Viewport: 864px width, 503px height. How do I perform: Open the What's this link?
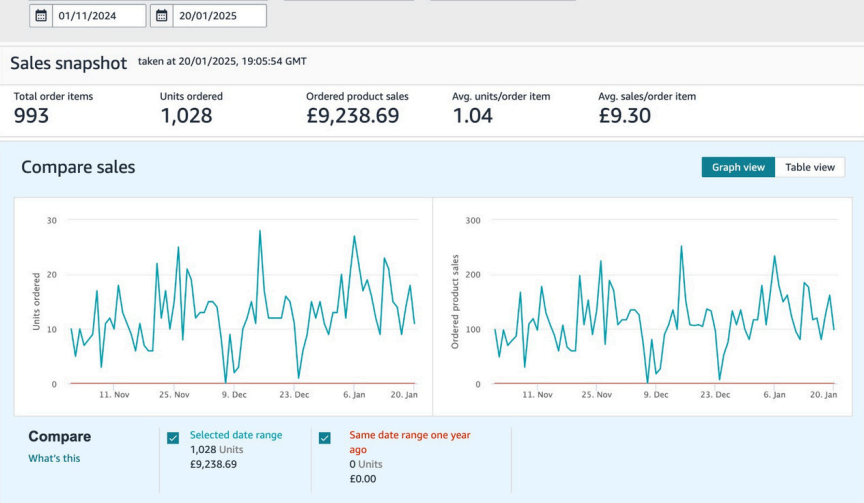[x=54, y=458]
